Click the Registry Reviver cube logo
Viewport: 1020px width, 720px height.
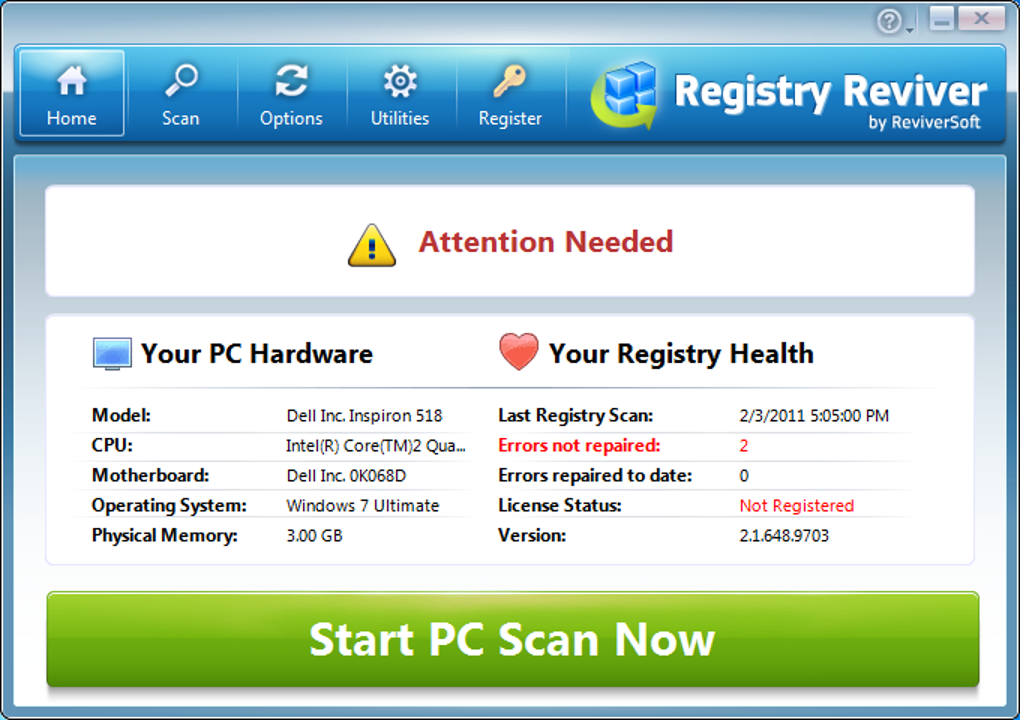(625, 95)
